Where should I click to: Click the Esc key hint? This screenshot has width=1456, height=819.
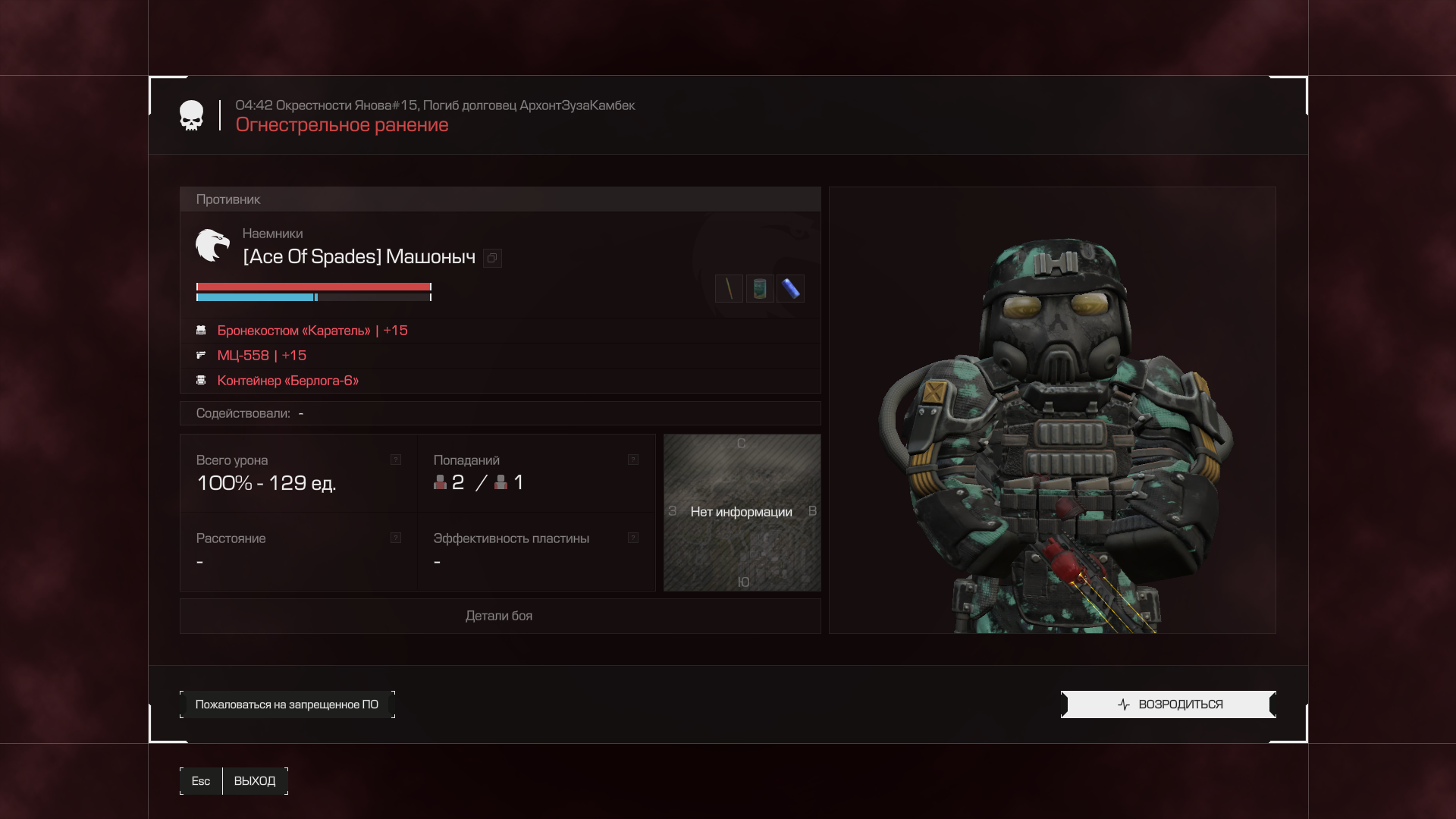(201, 781)
